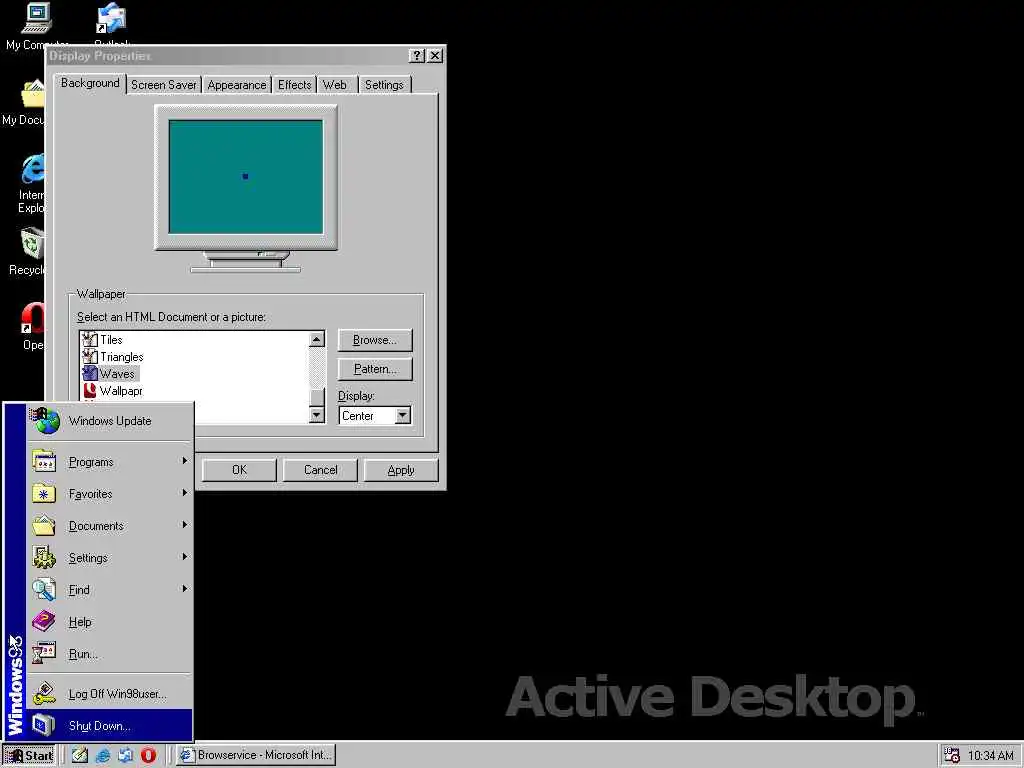The image size is (1024, 768).
Task: Expand the Programs submenu arrow
Action: (x=185, y=461)
